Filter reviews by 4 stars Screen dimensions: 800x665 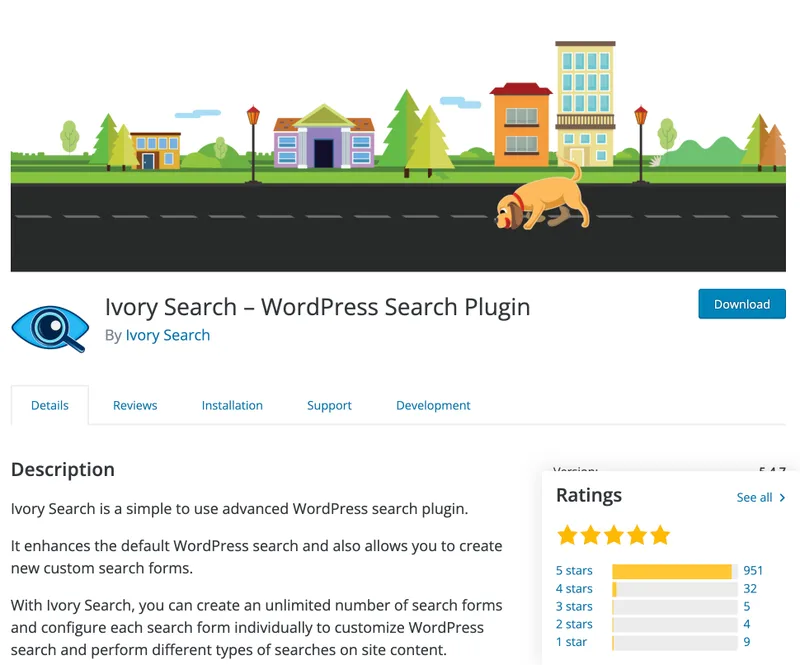(574, 588)
